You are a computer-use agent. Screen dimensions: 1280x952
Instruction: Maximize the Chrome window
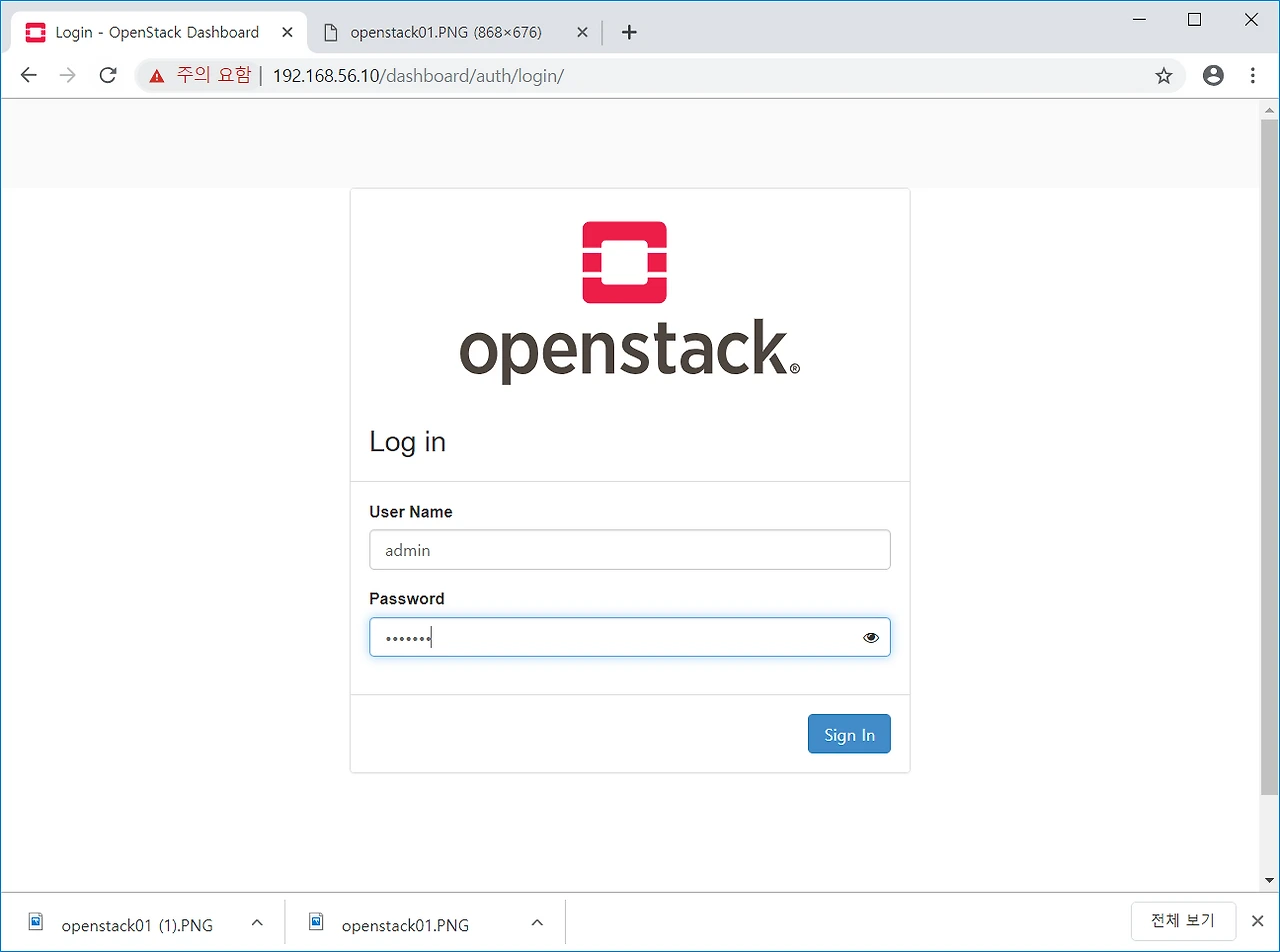1194,19
